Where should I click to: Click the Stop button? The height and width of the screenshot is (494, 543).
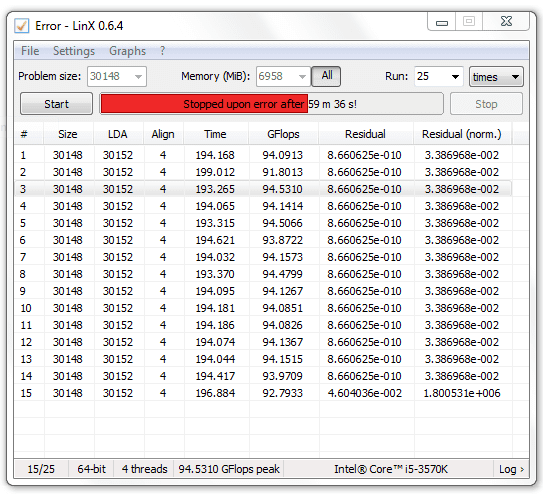486,104
